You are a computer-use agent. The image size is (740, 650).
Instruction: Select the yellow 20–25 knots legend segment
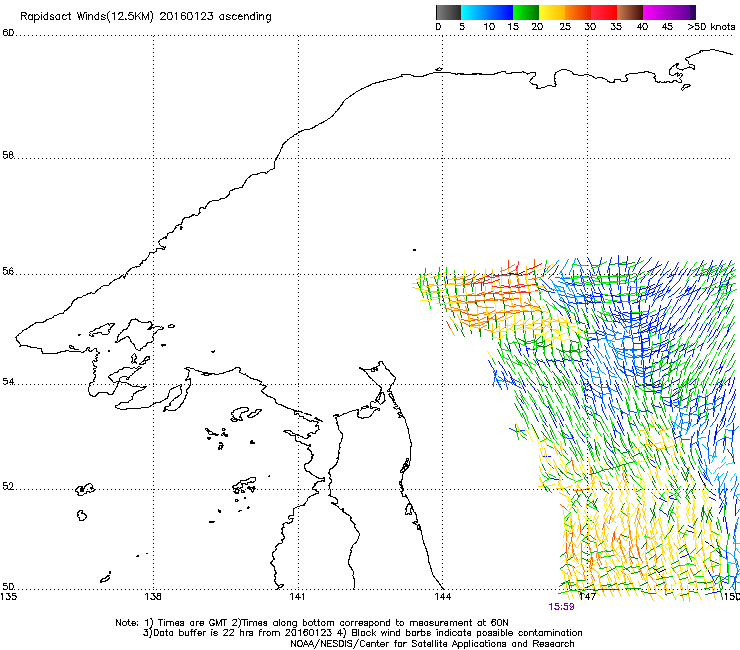point(552,12)
